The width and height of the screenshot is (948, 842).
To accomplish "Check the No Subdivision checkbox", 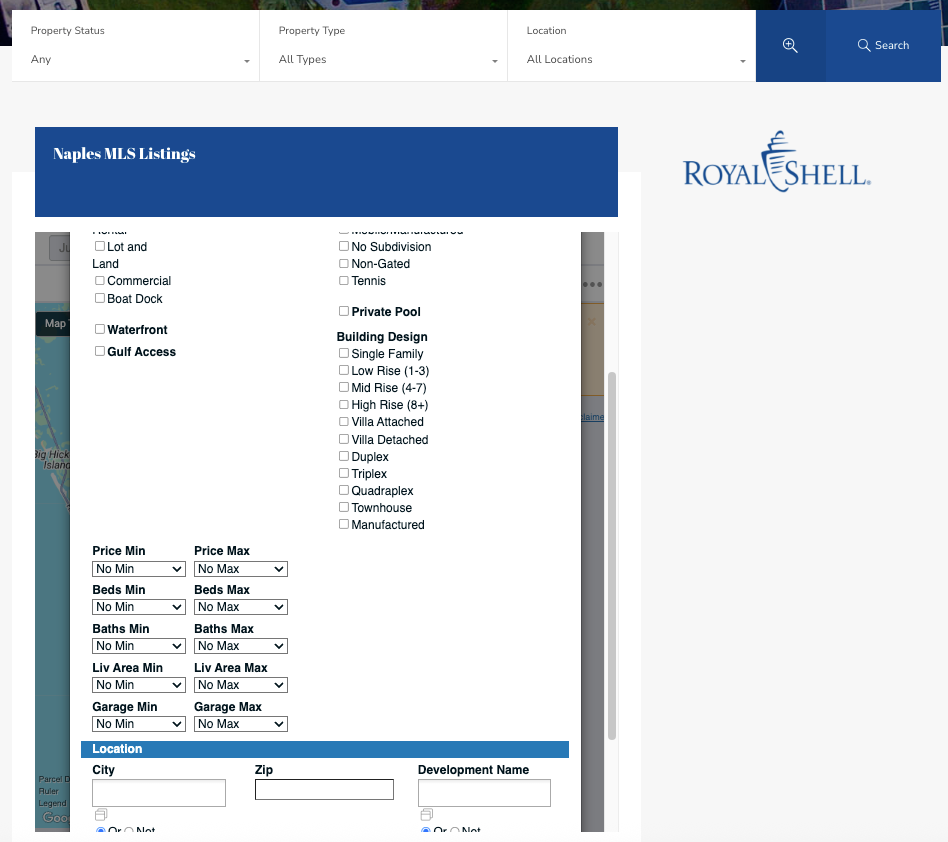I will pyautogui.click(x=344, y=246).
